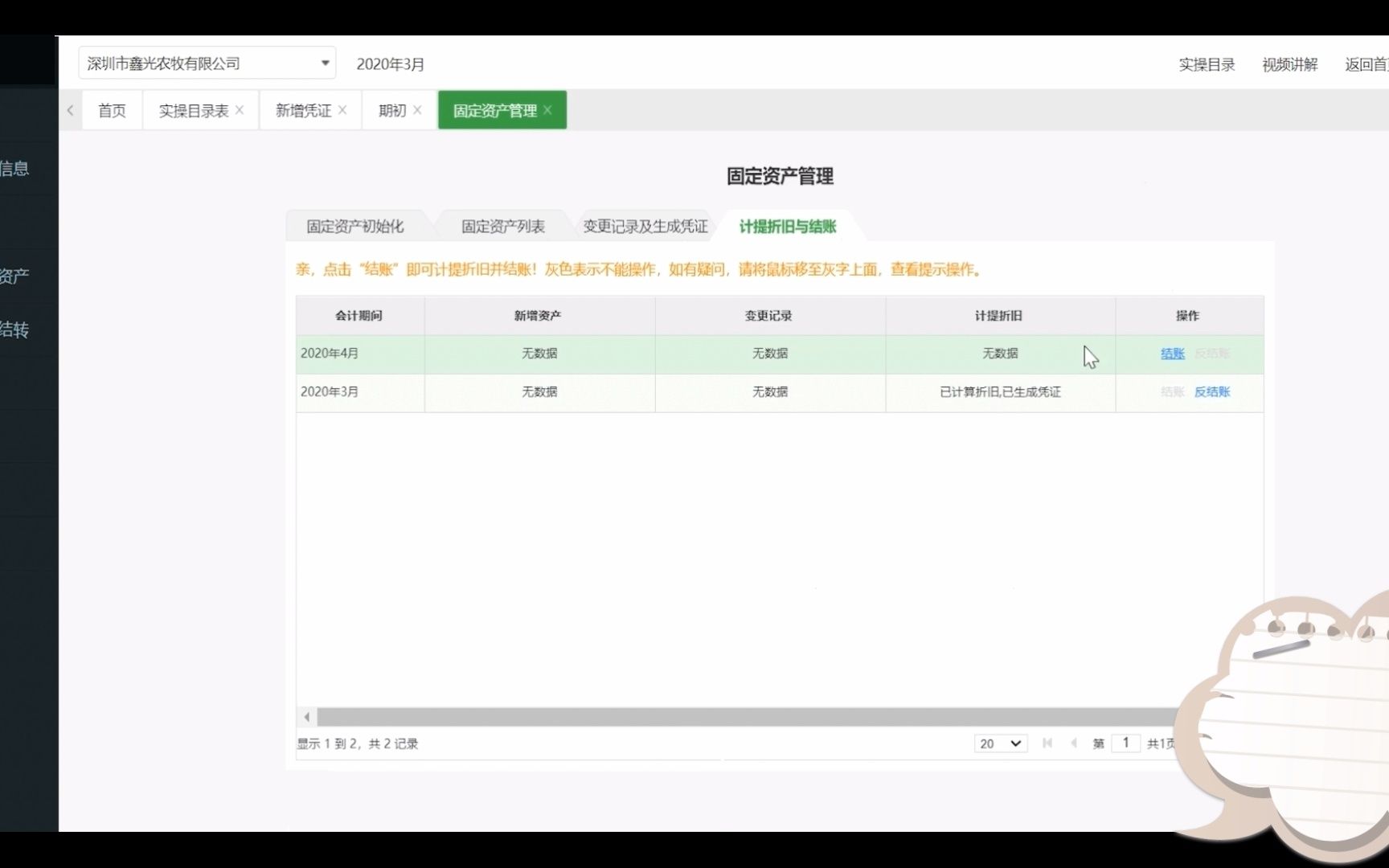Go to previous page with arrow icon
Image resolution: width=1389 pixels, height=868 pixels.
(1073, 743)
